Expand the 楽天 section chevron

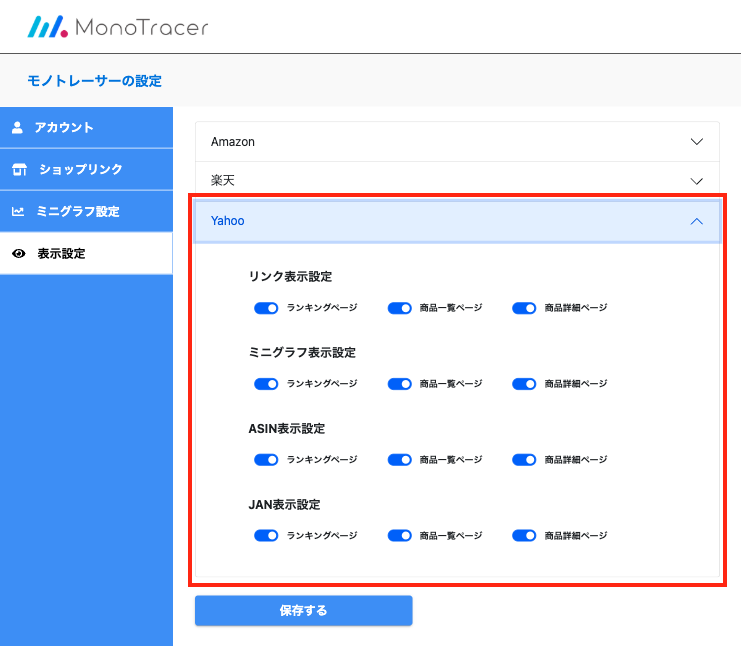(697, 181)
